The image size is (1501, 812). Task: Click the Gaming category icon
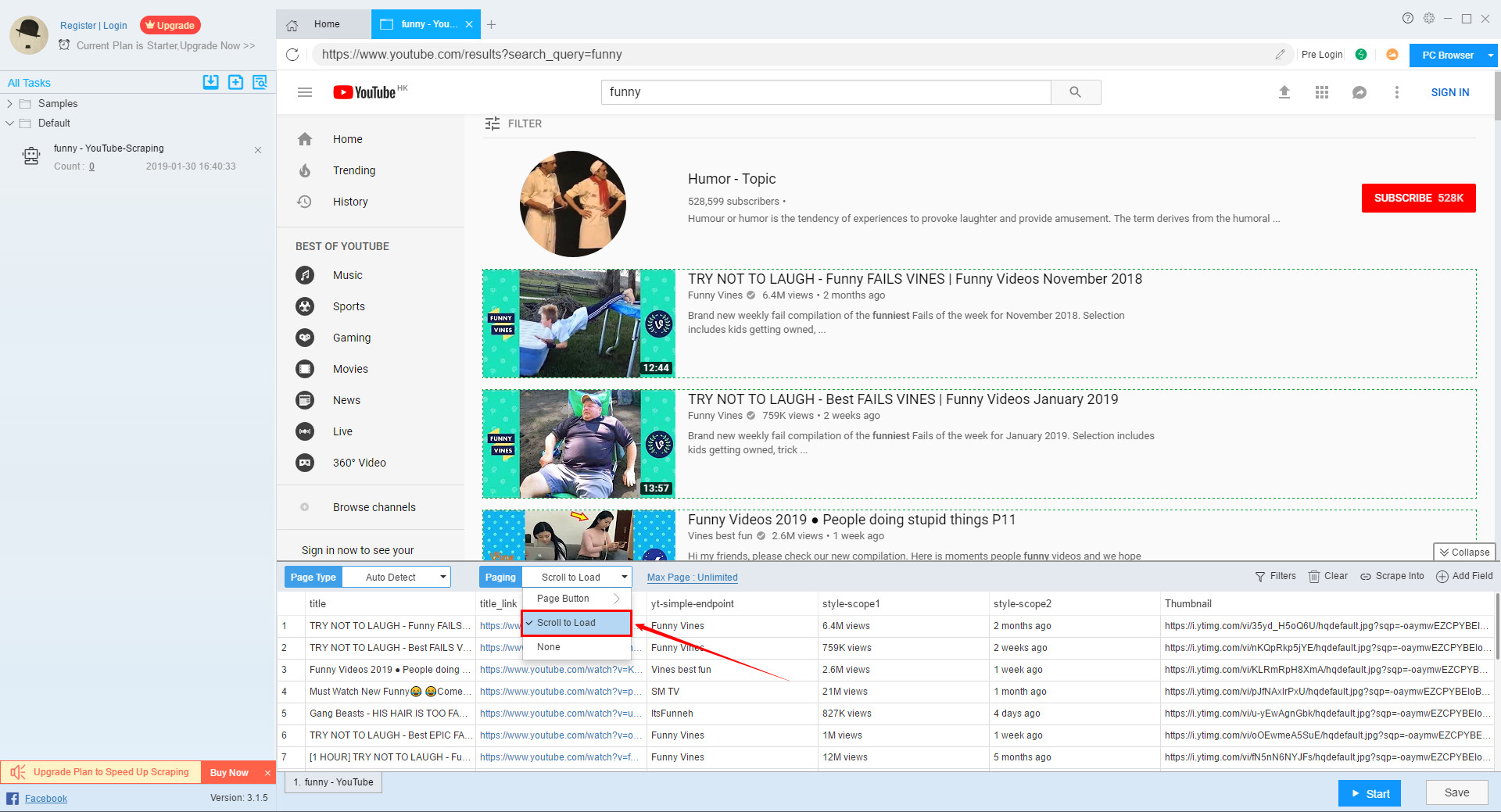[305, 338]
